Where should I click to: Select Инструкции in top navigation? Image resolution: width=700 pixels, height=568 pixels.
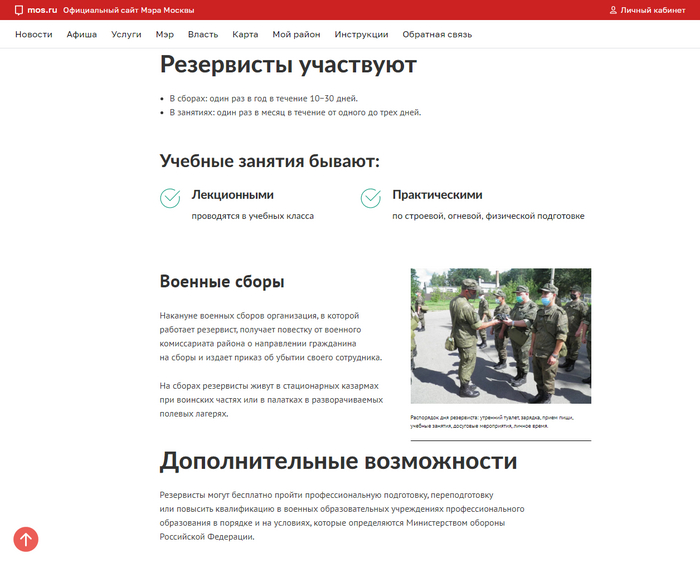[361, 34]
